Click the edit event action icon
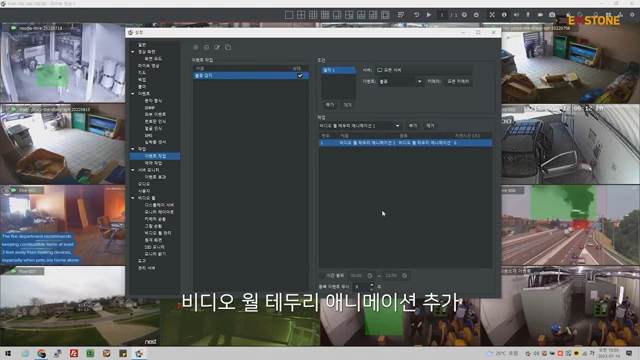This screenshot has height=360, width=640. pos(217,47)
